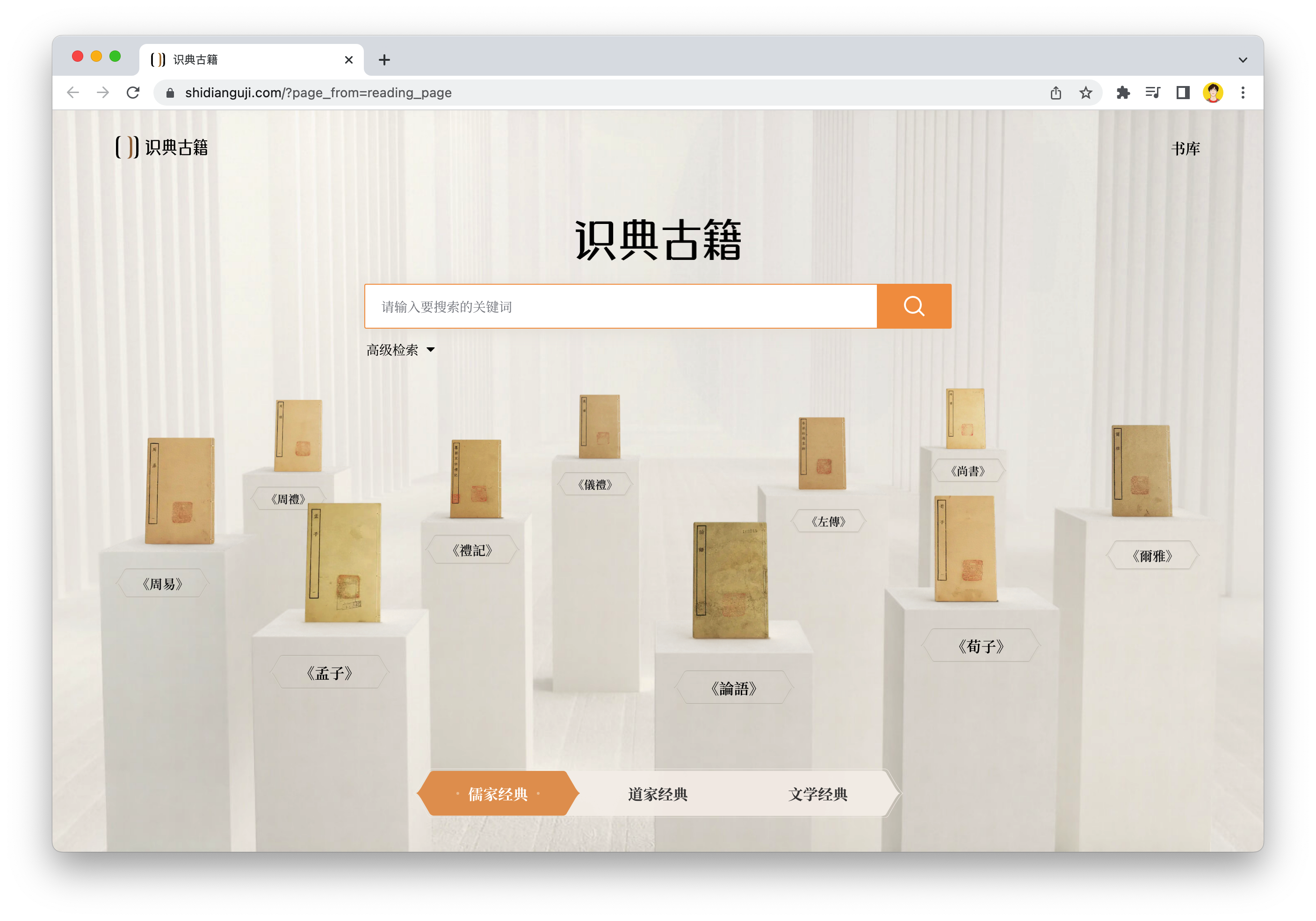Open the tab search chevron
The height and width of the screenshot is (921, 1316).
click(x=1243, y=59)
